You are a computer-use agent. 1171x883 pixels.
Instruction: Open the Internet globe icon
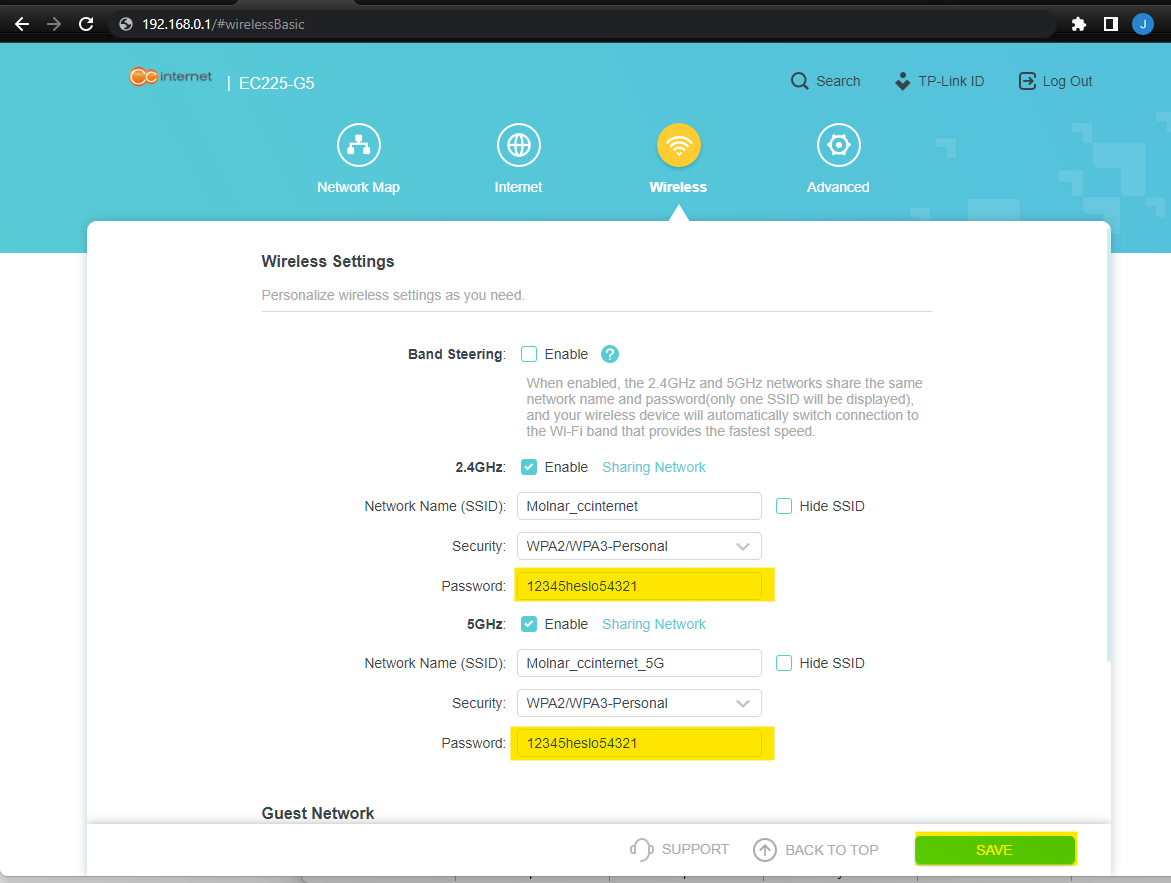coord(518,146)
